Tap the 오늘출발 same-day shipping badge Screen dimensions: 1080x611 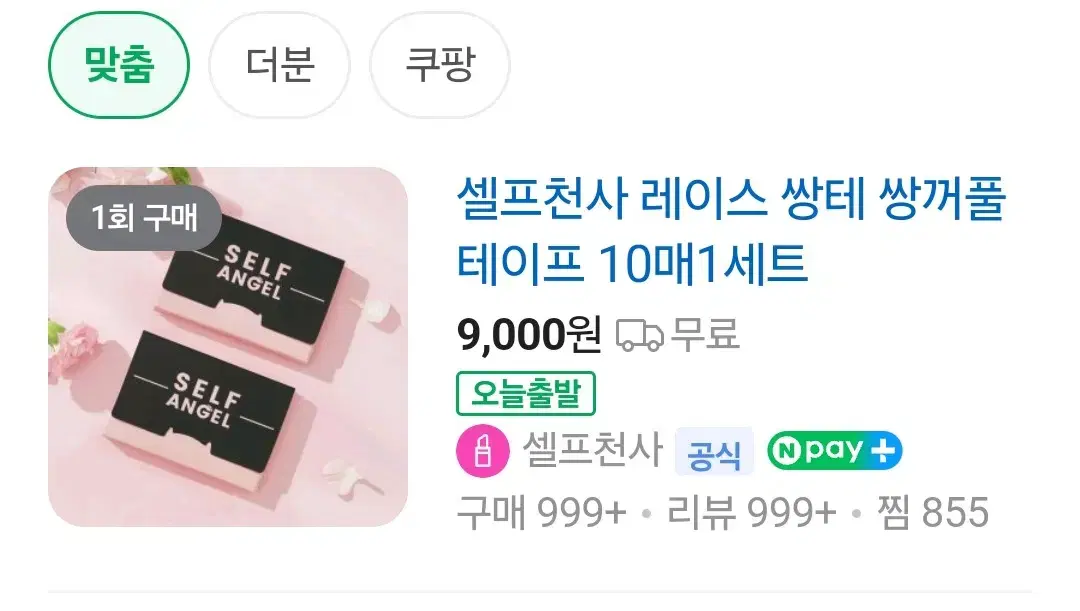526,393
